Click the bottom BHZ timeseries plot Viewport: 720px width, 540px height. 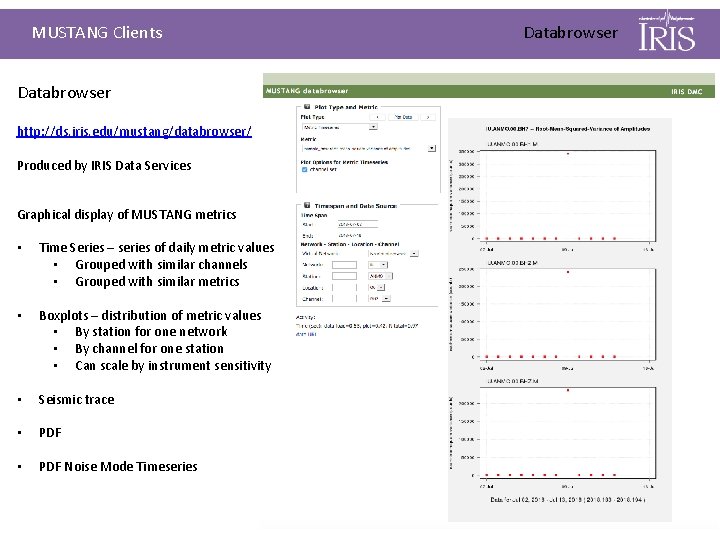568,432
